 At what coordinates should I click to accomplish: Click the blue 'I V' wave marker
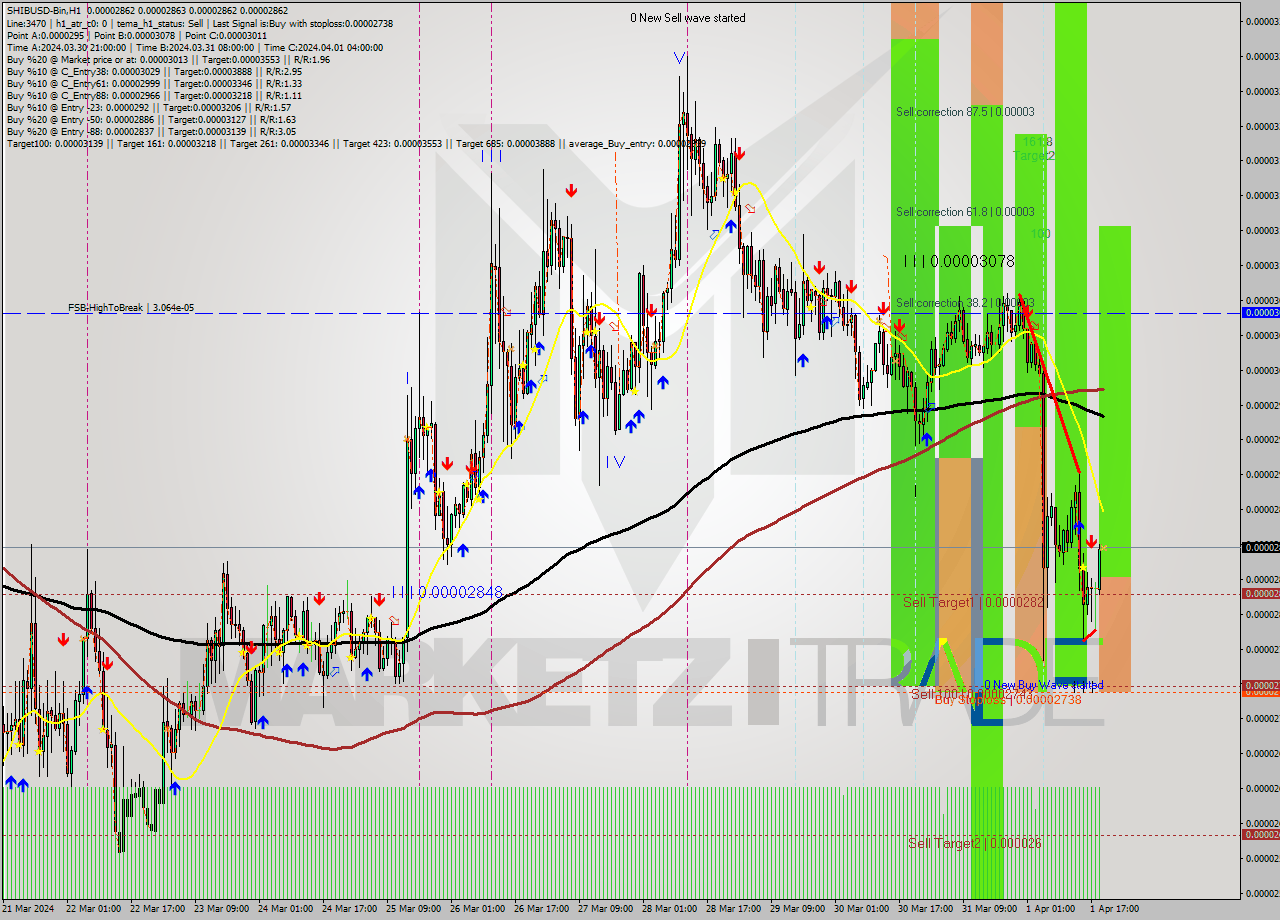[615, 461]
